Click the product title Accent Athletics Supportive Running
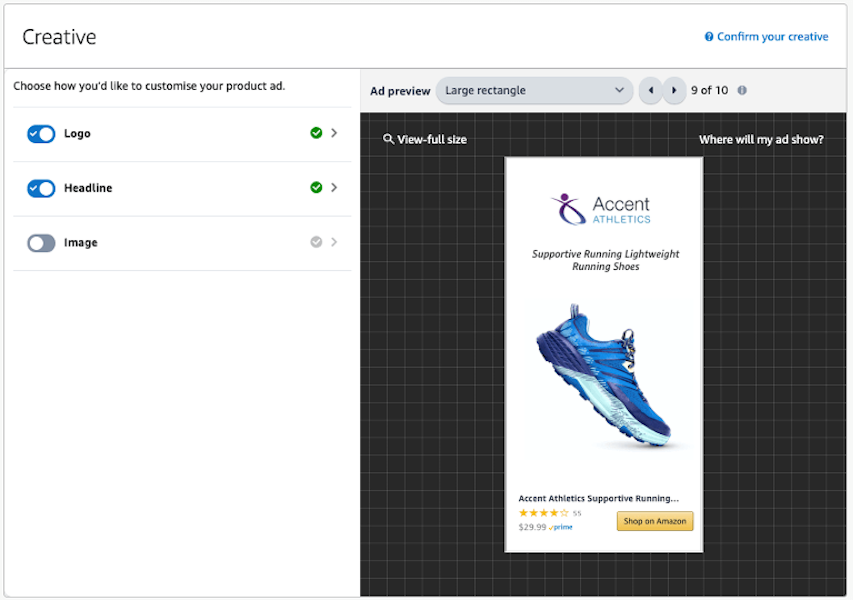The height and width of the screenshot is (600, 853). (598, 498)
